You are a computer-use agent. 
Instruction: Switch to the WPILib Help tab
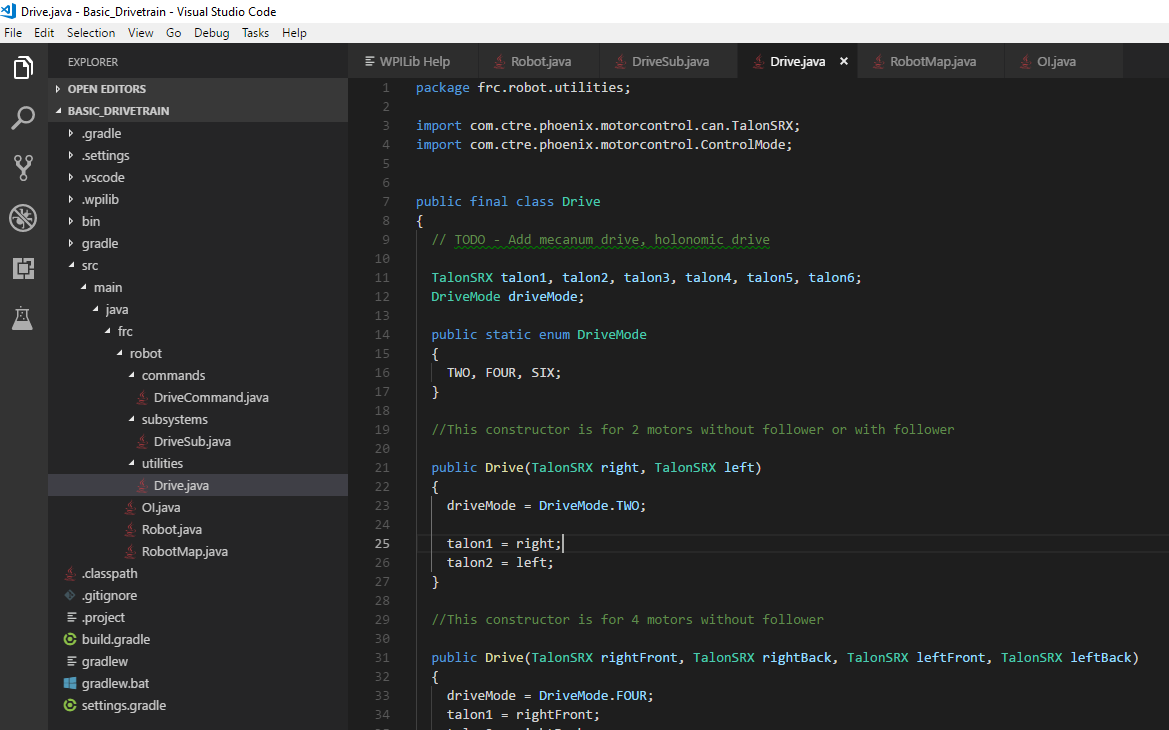point(412,60)
